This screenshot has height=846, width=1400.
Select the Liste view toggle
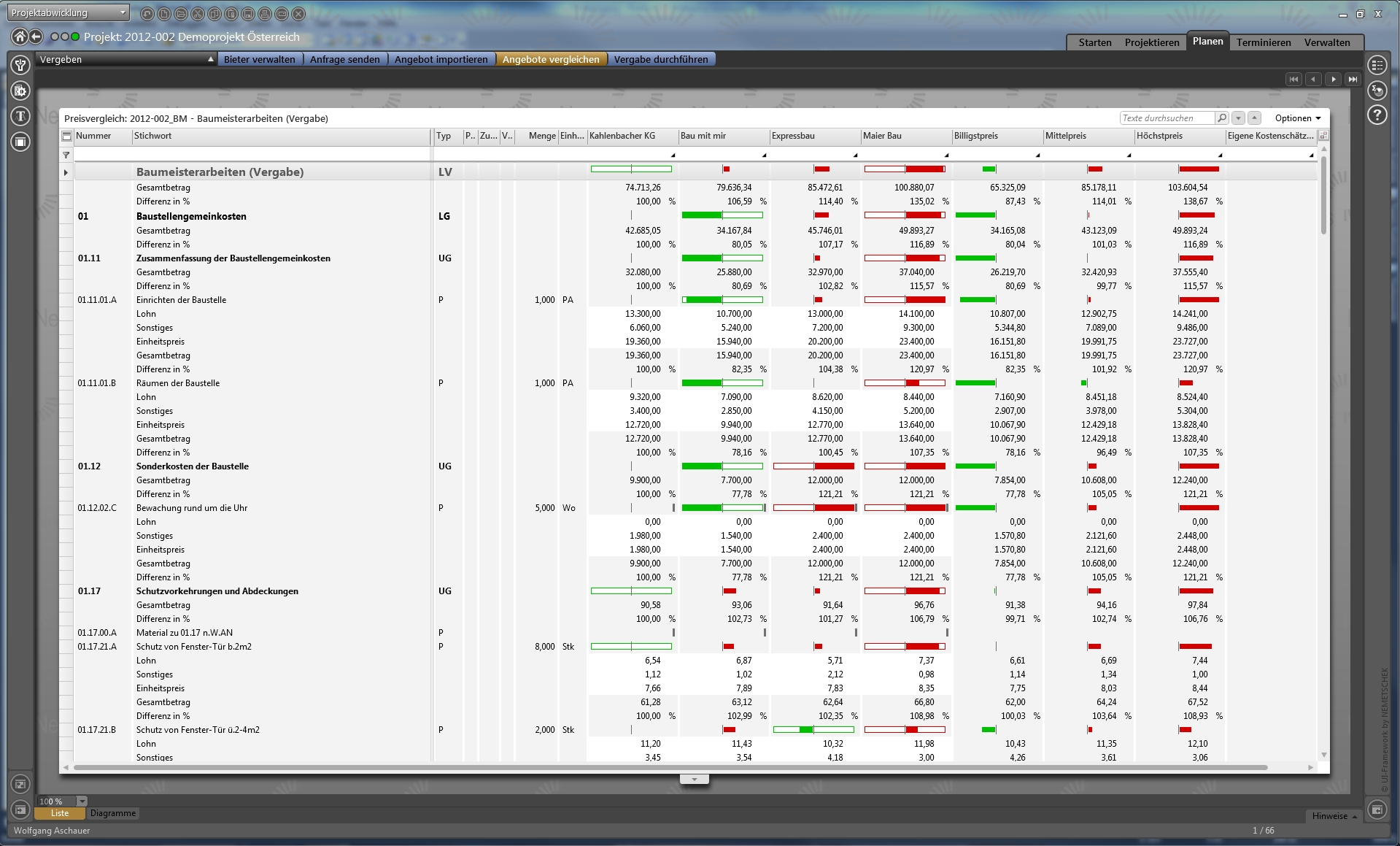[x=60, y=813]
